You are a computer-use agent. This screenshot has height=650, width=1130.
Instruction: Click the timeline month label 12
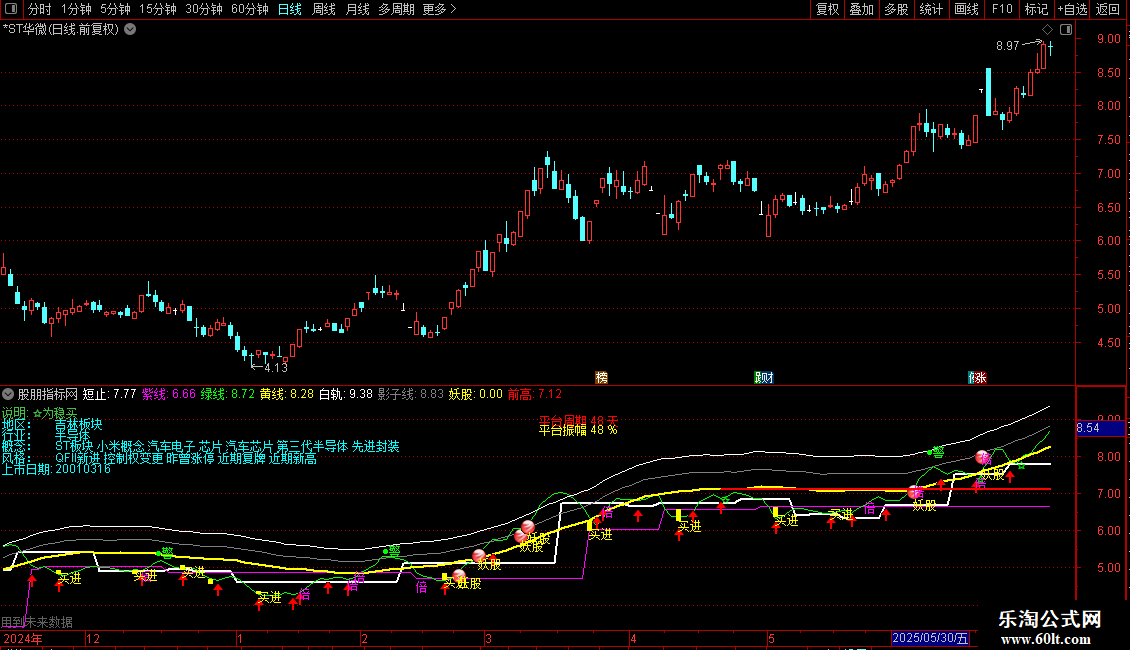(93, 638)
